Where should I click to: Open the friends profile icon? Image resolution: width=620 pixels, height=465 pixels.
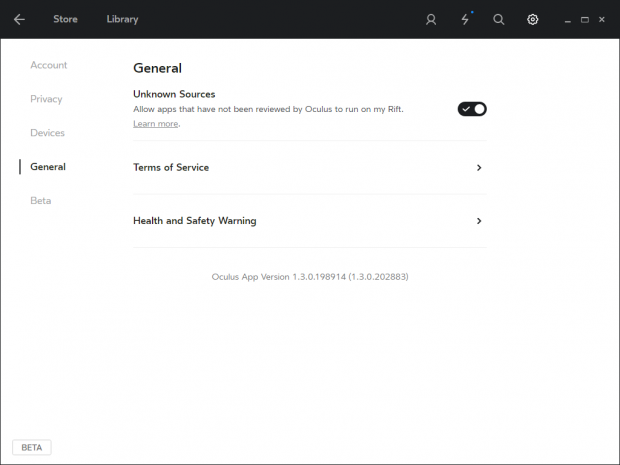[431, 19]
